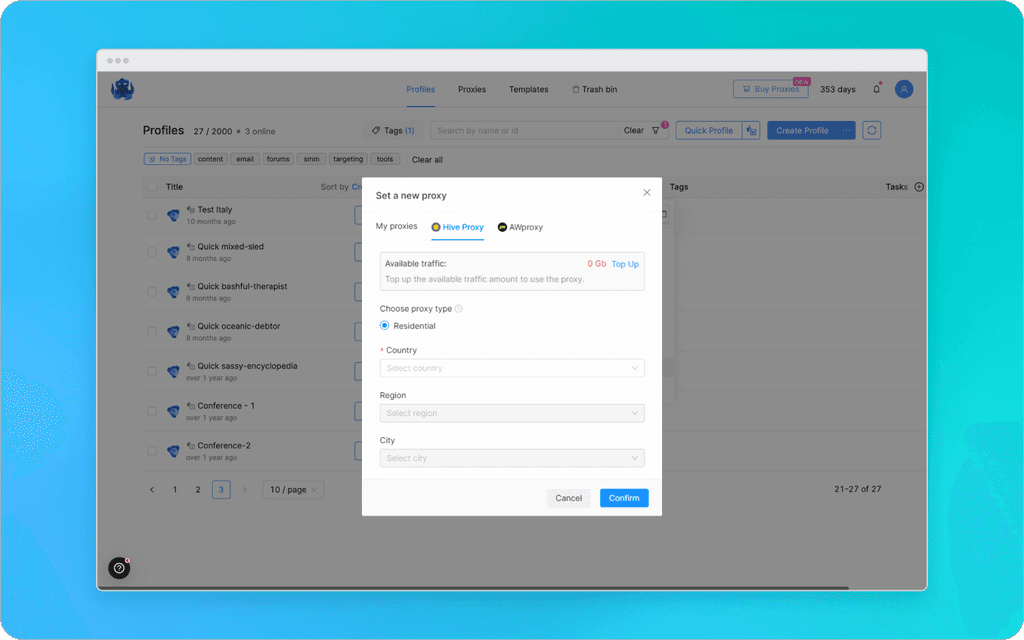This screenshot has width=1024, height=640.
Task: Go to page 2 of profiles
Action: point(197,489)
